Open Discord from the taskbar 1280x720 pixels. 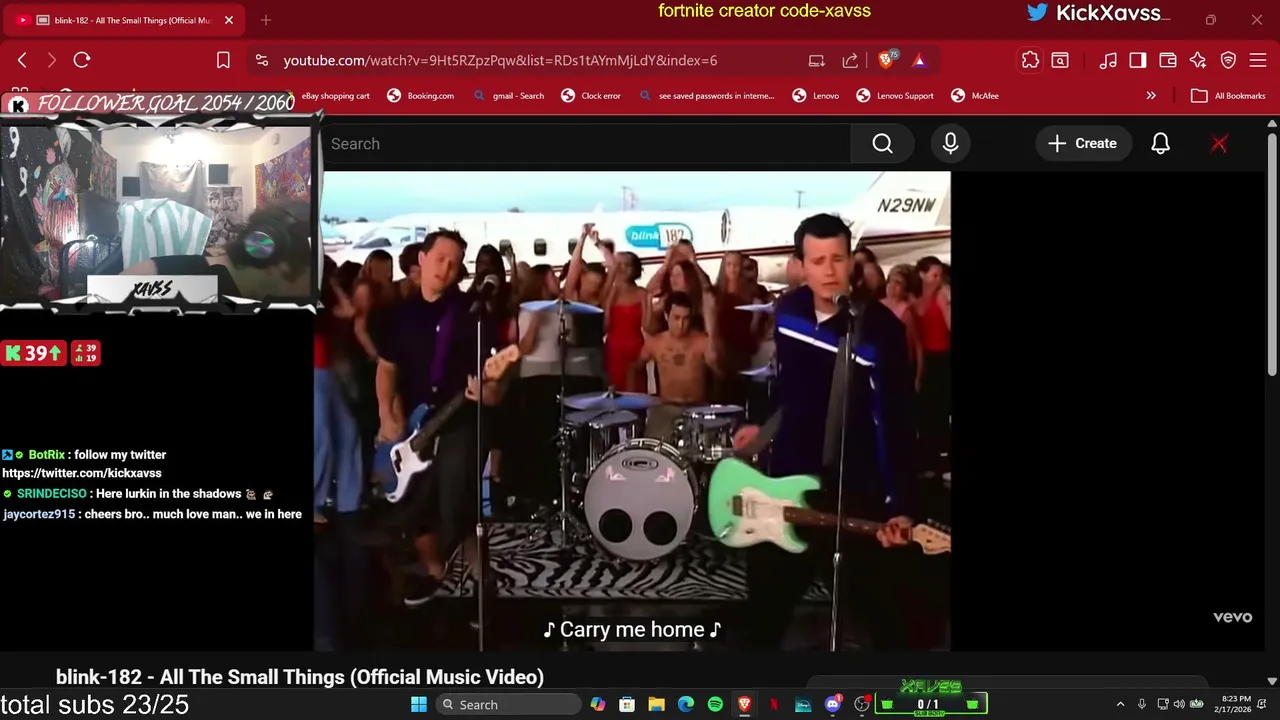[832, 704]
